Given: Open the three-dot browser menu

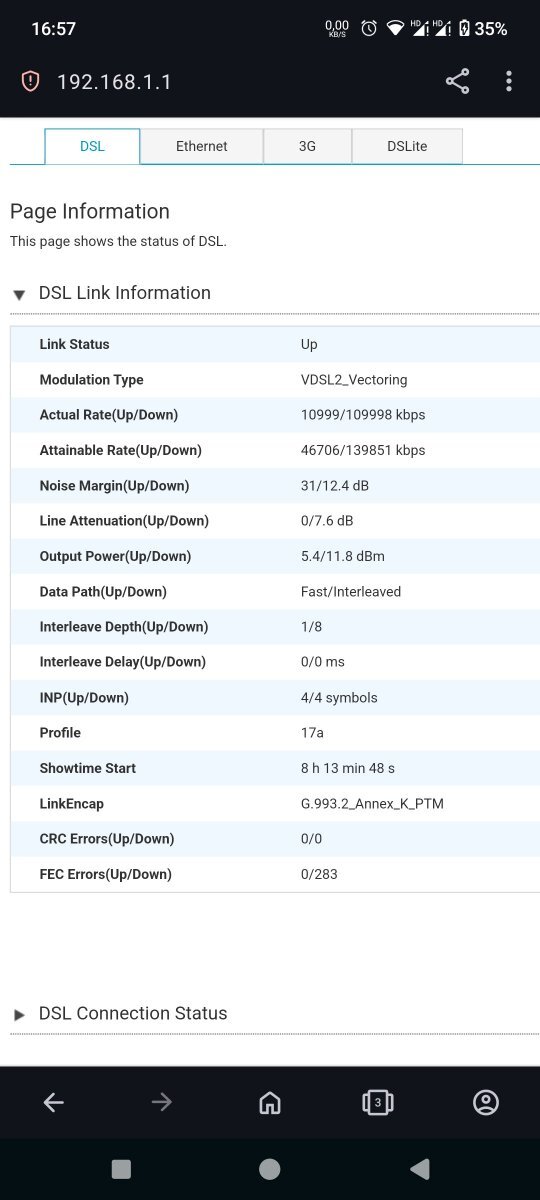Looking at the screenshot, I should [x=509, y=82].
